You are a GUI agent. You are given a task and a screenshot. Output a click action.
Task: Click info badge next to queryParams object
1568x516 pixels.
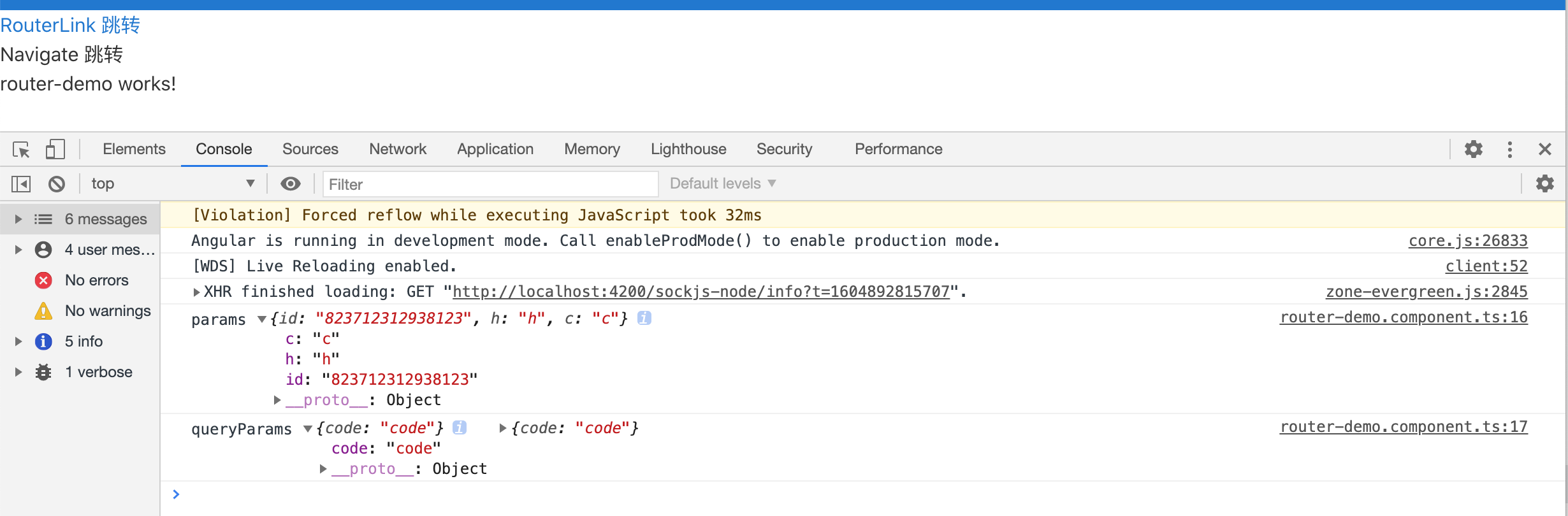pos(459,427)
